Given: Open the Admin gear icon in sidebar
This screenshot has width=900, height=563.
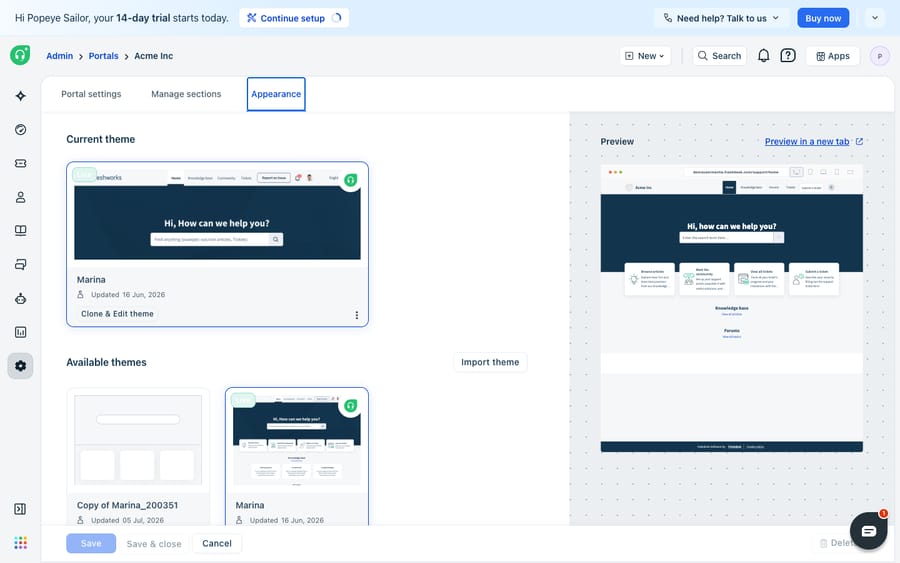Looking at the screenshot, I should [x=21, y=366].
